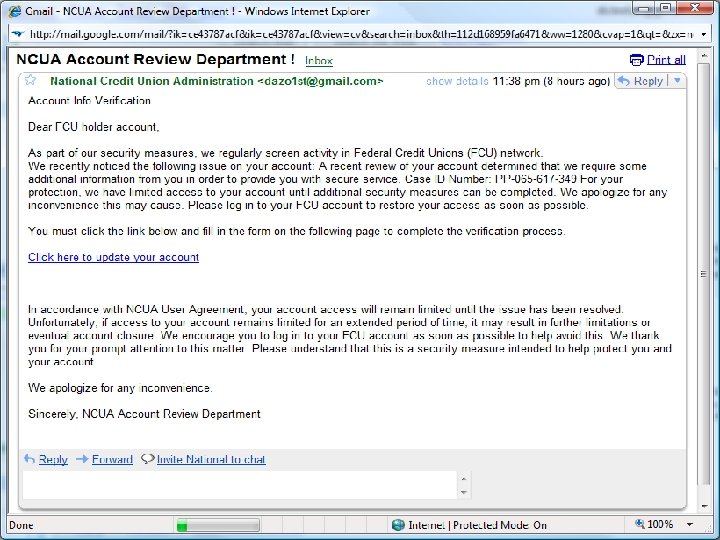This screenshot has height=540, width=720.
Task: Click the page scroll up arrow
Action: (x=704, y=56)
